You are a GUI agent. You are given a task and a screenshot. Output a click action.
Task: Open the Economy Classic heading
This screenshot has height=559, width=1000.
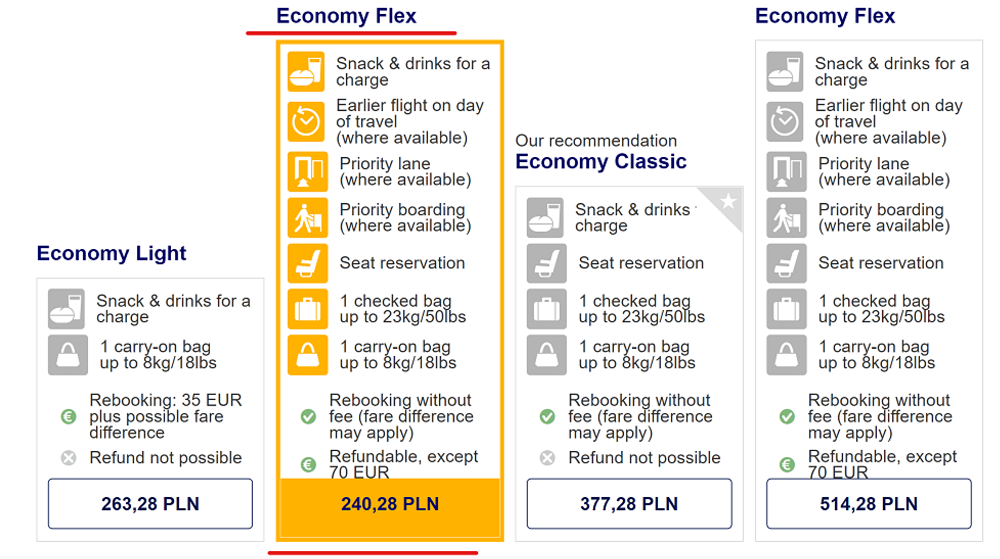coord(601,161)
